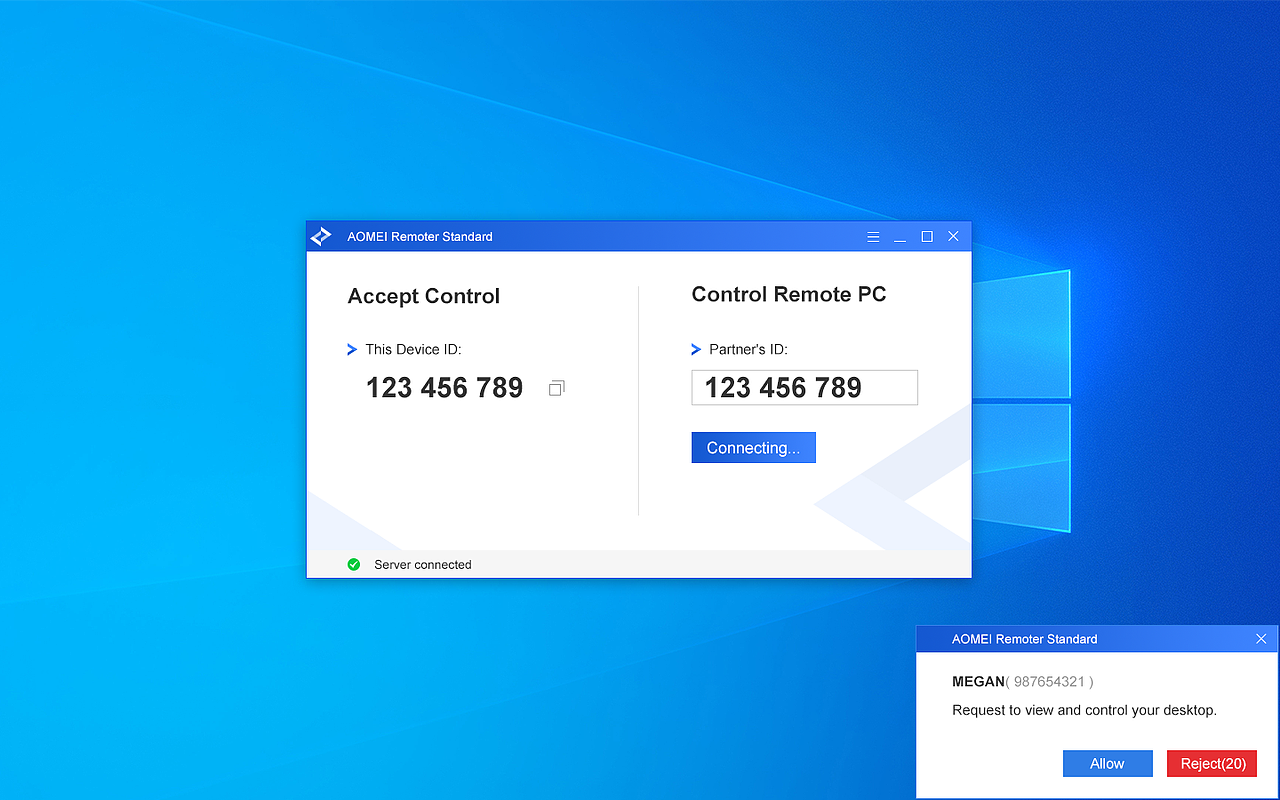The image size is (1280, 800).
Task: Click the 'Server connected' status text
Action: (x=423, y=565)
